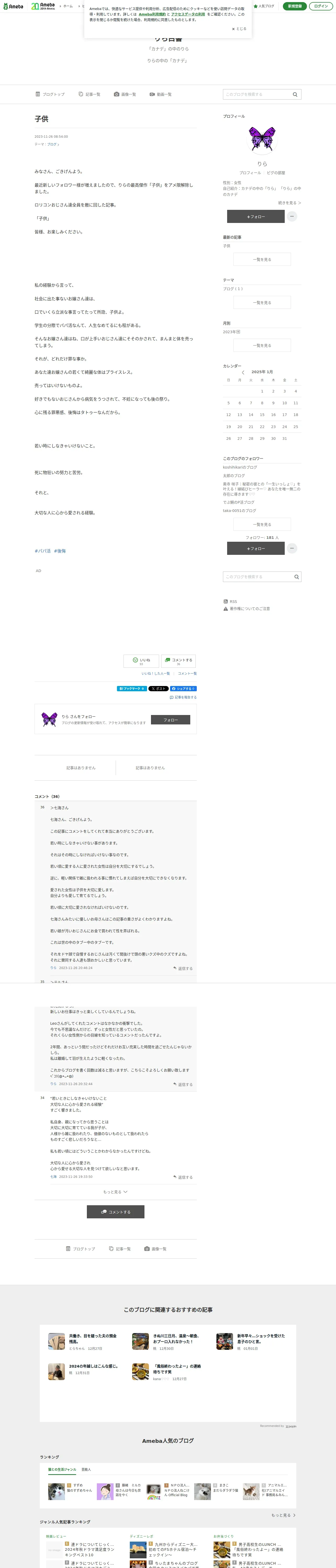Reply to comment 34 with 返信する

click(183, 1177)
